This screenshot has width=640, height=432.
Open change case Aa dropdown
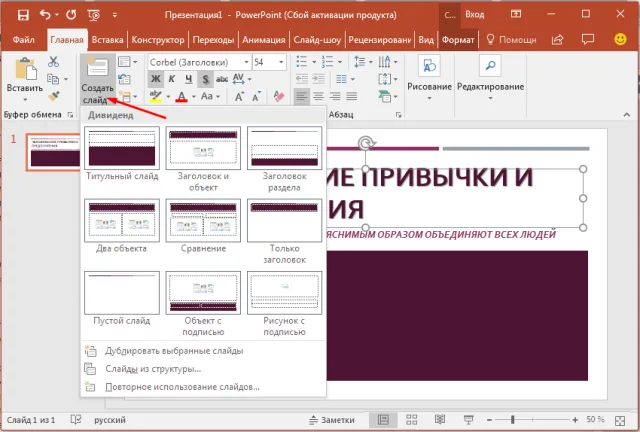click(x=210, y=96)
